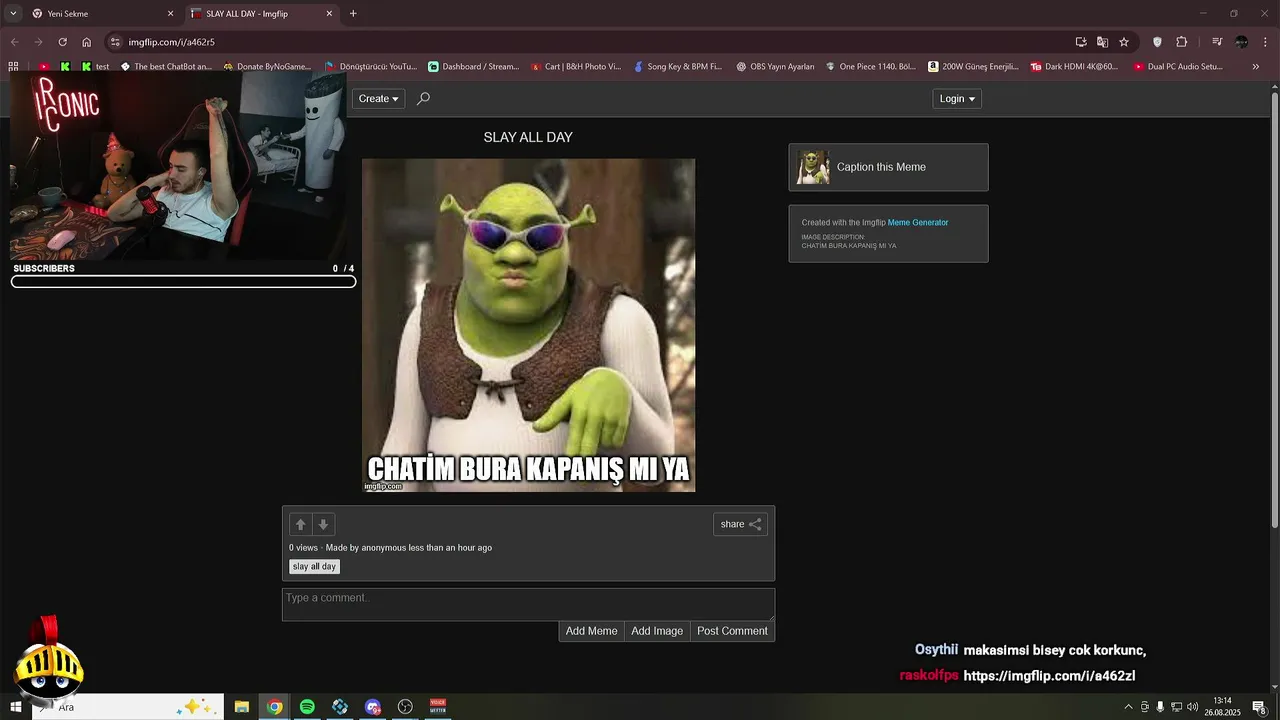Click the Windows search box labeled Ara
Screen dimensions: 1280x720
point(127,707)
